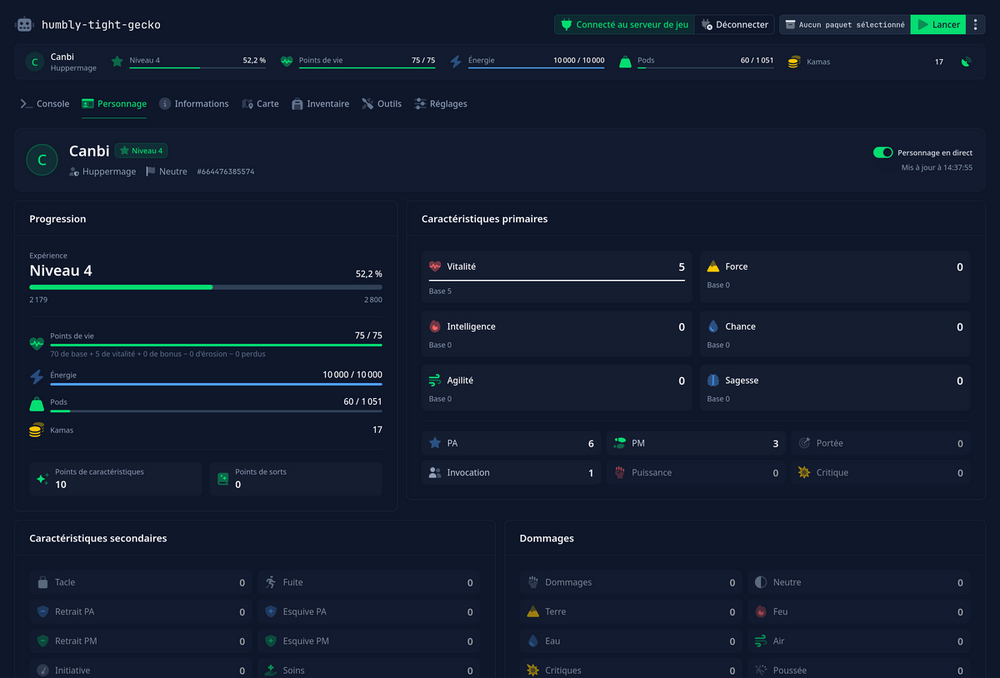Click the Invocation people icon
The width and height of the screenshot is (1000, 678).
pos(435,473)
